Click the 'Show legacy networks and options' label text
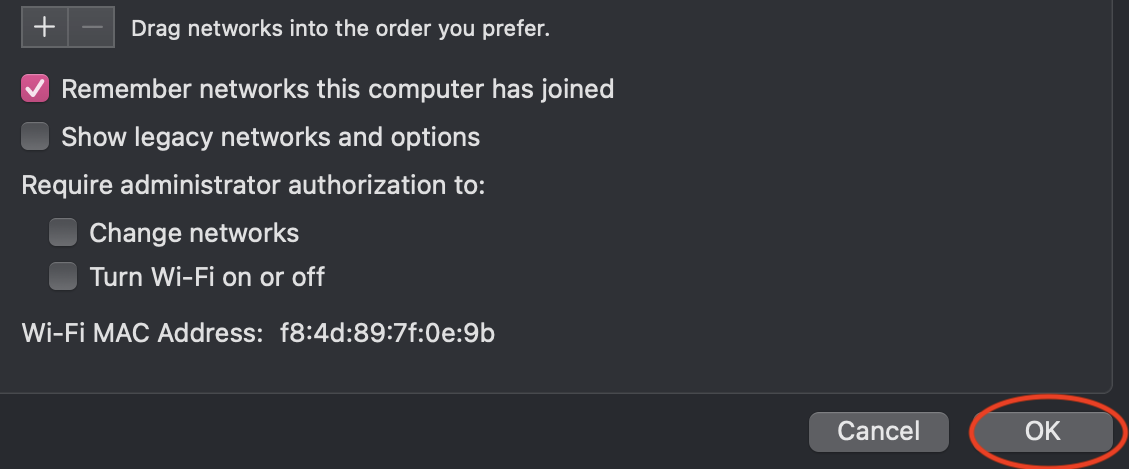This screenshot has width=1129, height=469. point(270,136)
